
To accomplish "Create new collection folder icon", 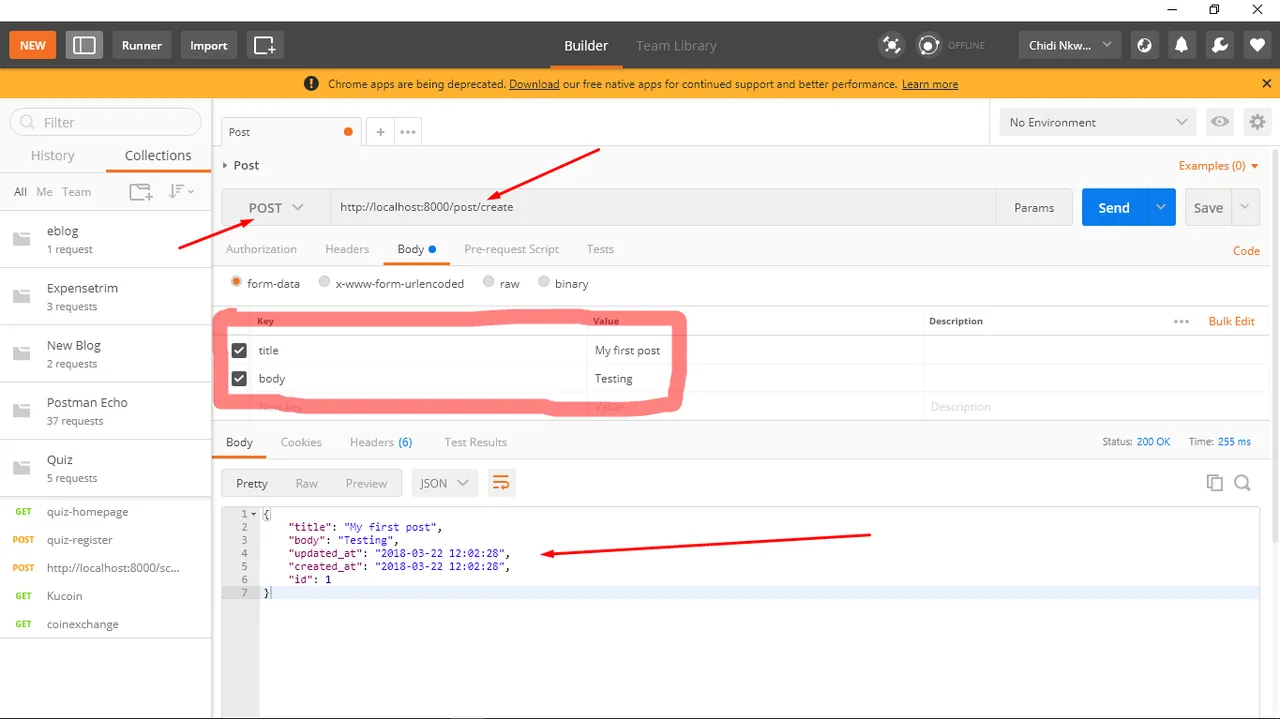I will tap(141, 192).
